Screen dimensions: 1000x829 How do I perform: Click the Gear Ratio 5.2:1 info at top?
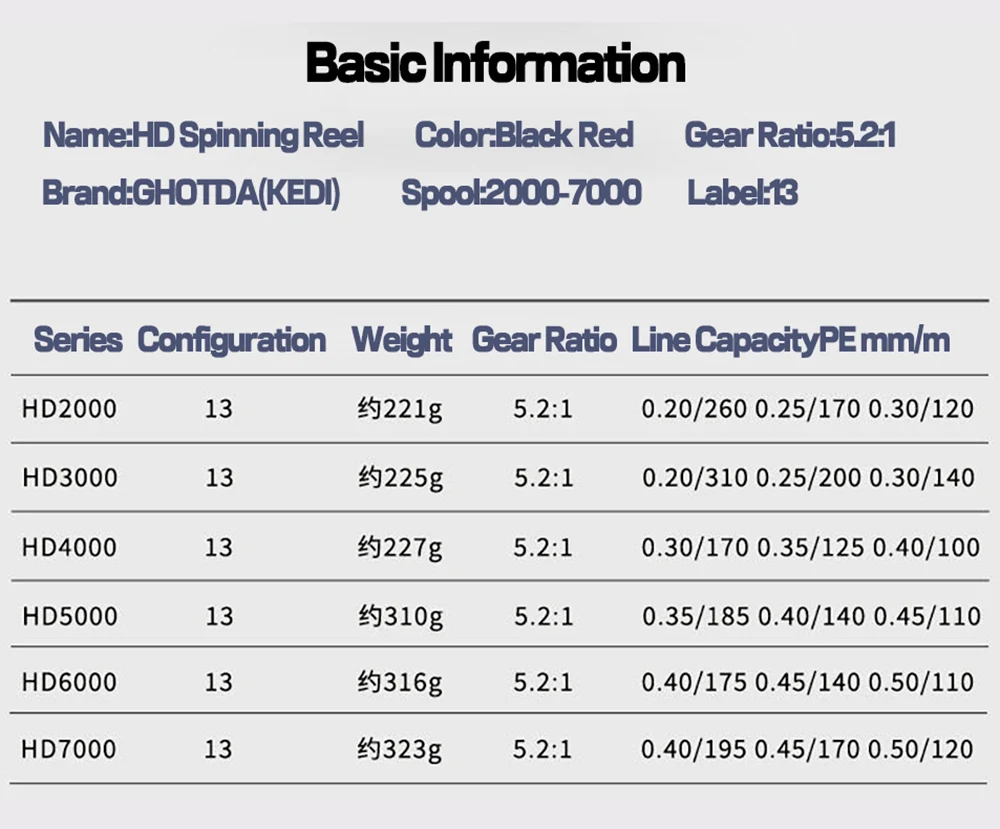pyautogui.click(x=789, y=135)
